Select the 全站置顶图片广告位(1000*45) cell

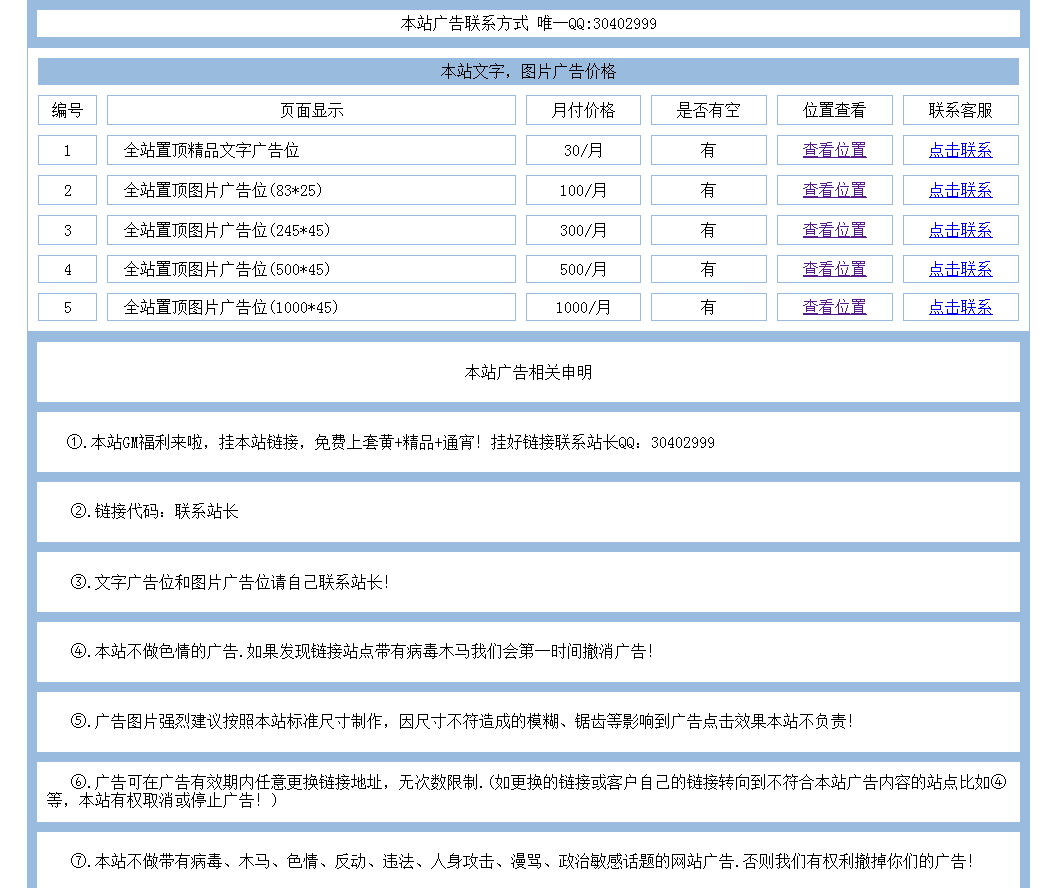pyautogui.click(x=311, y=307)
